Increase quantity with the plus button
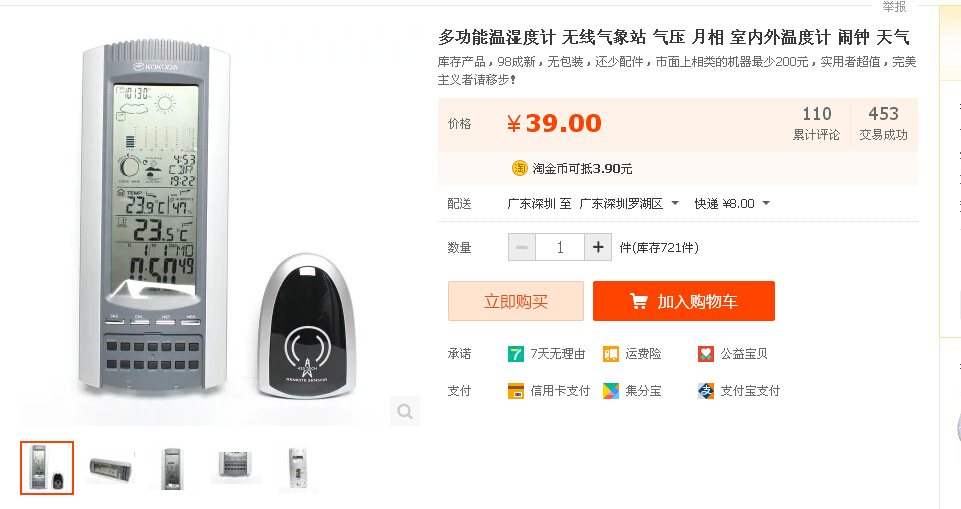The image size is (961, 509). click(x=597, y=247)
